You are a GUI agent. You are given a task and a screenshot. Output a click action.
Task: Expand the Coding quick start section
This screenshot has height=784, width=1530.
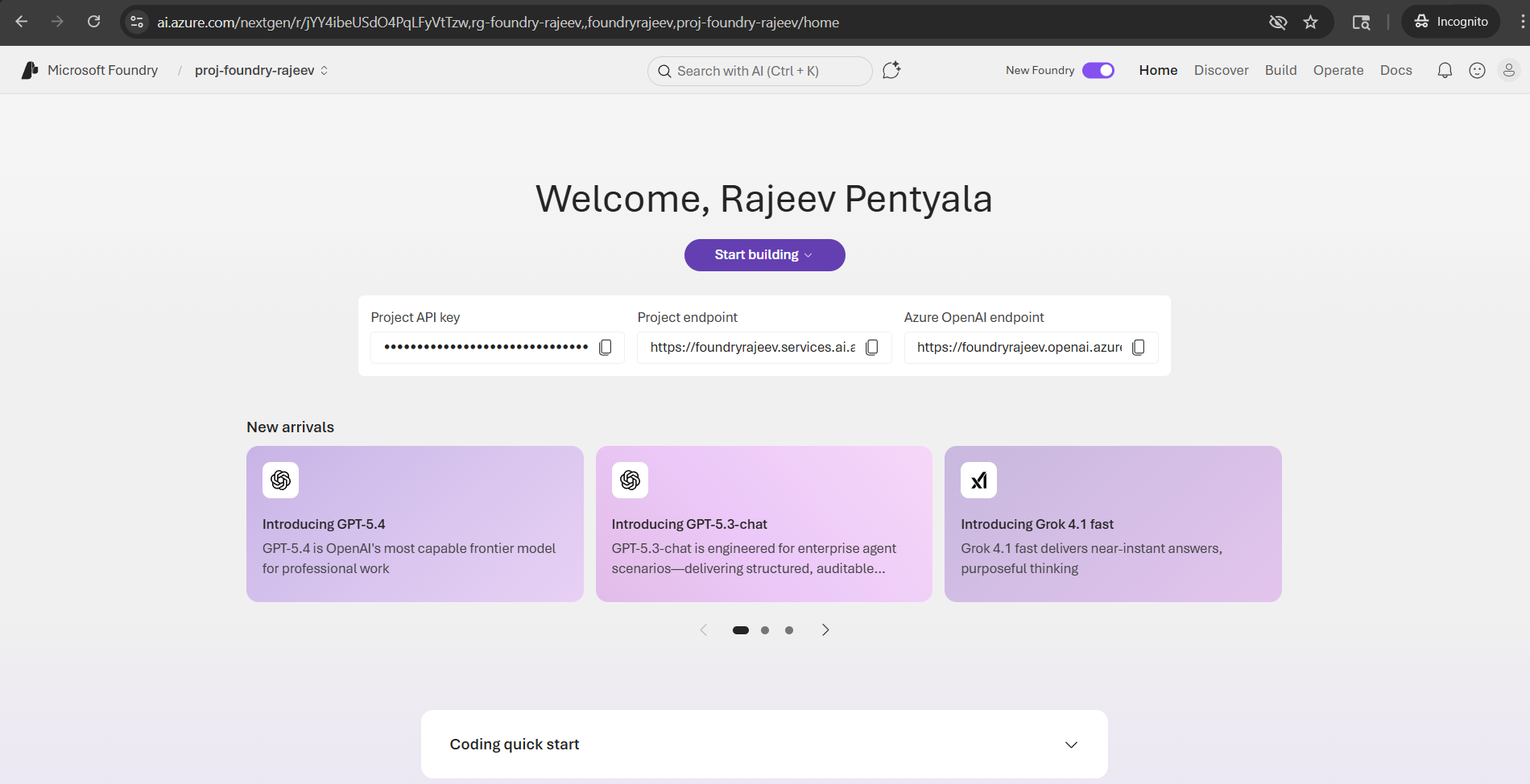click(x=1071, y=745)
